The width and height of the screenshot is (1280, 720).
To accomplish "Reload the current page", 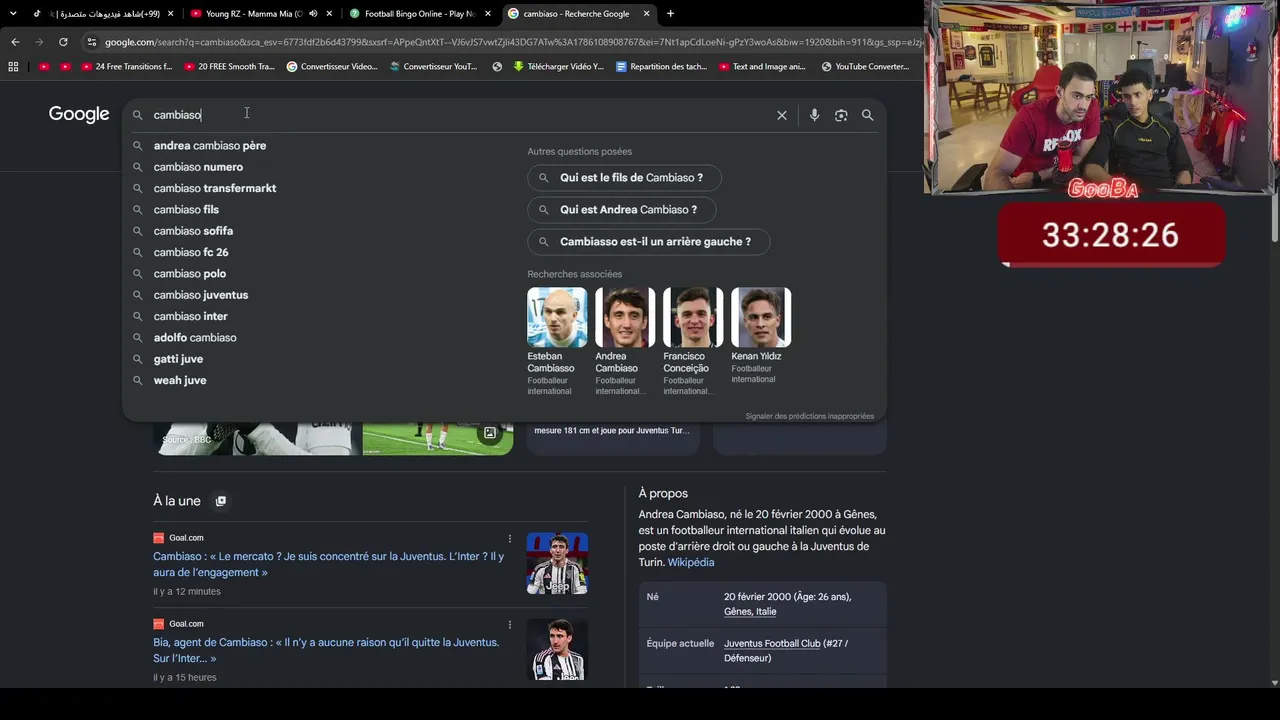I will (x=63, y=42).
